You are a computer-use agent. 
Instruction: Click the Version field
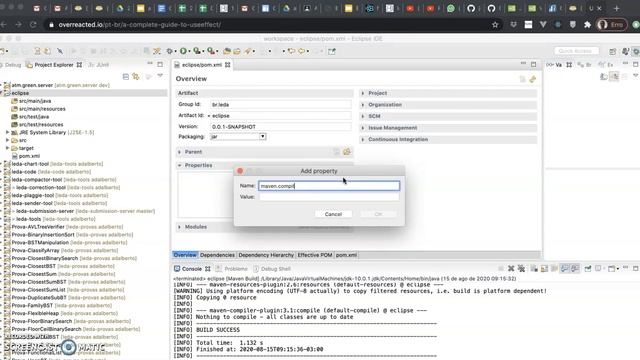281,127
